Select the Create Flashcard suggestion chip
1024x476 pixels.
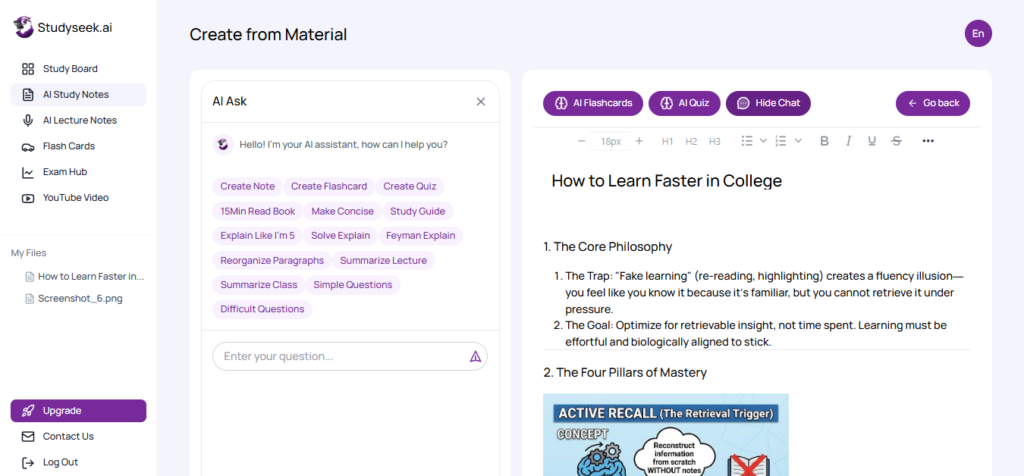click(329, 186)
